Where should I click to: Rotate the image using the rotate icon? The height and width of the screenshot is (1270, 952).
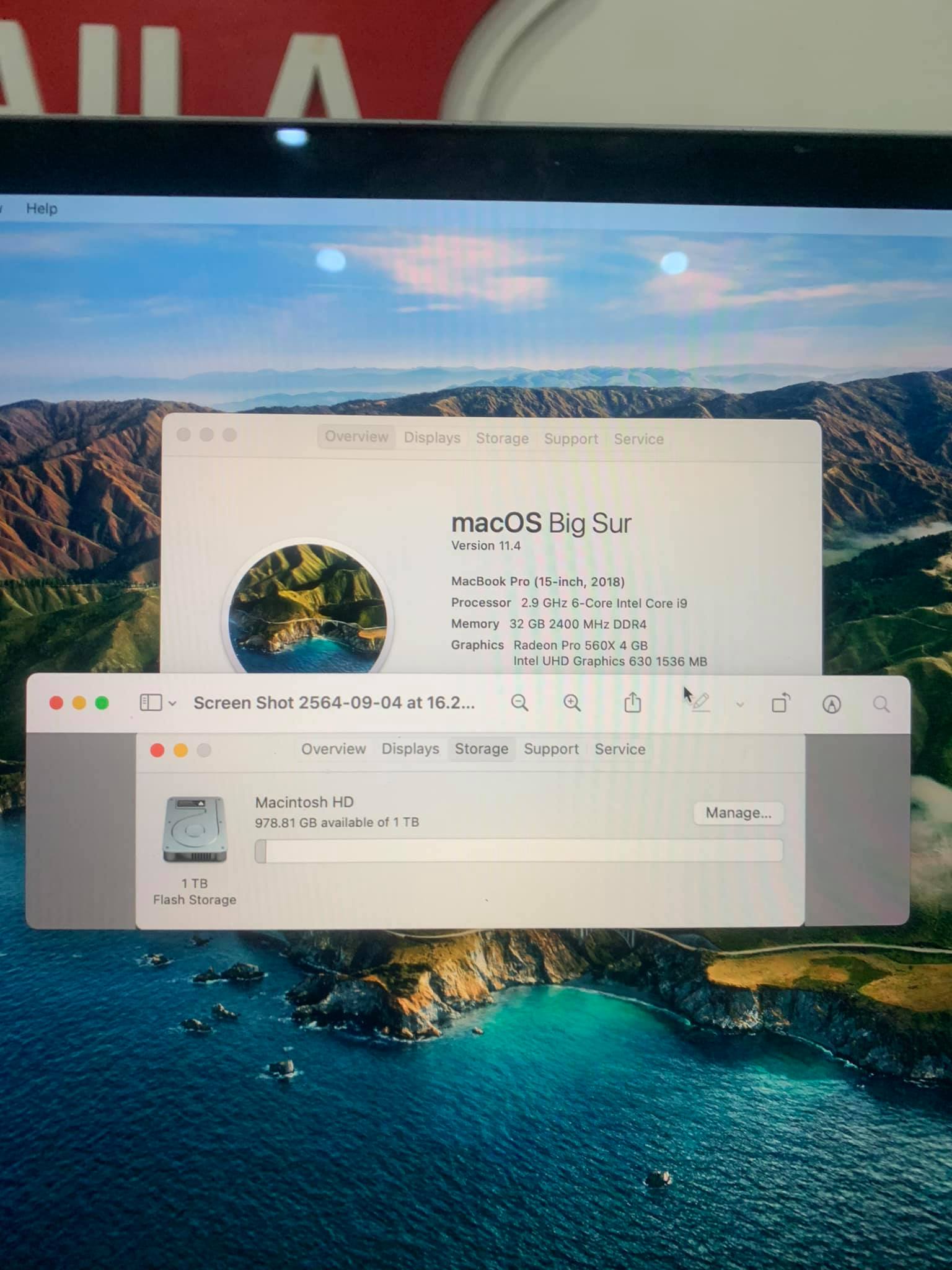[780, 704]
